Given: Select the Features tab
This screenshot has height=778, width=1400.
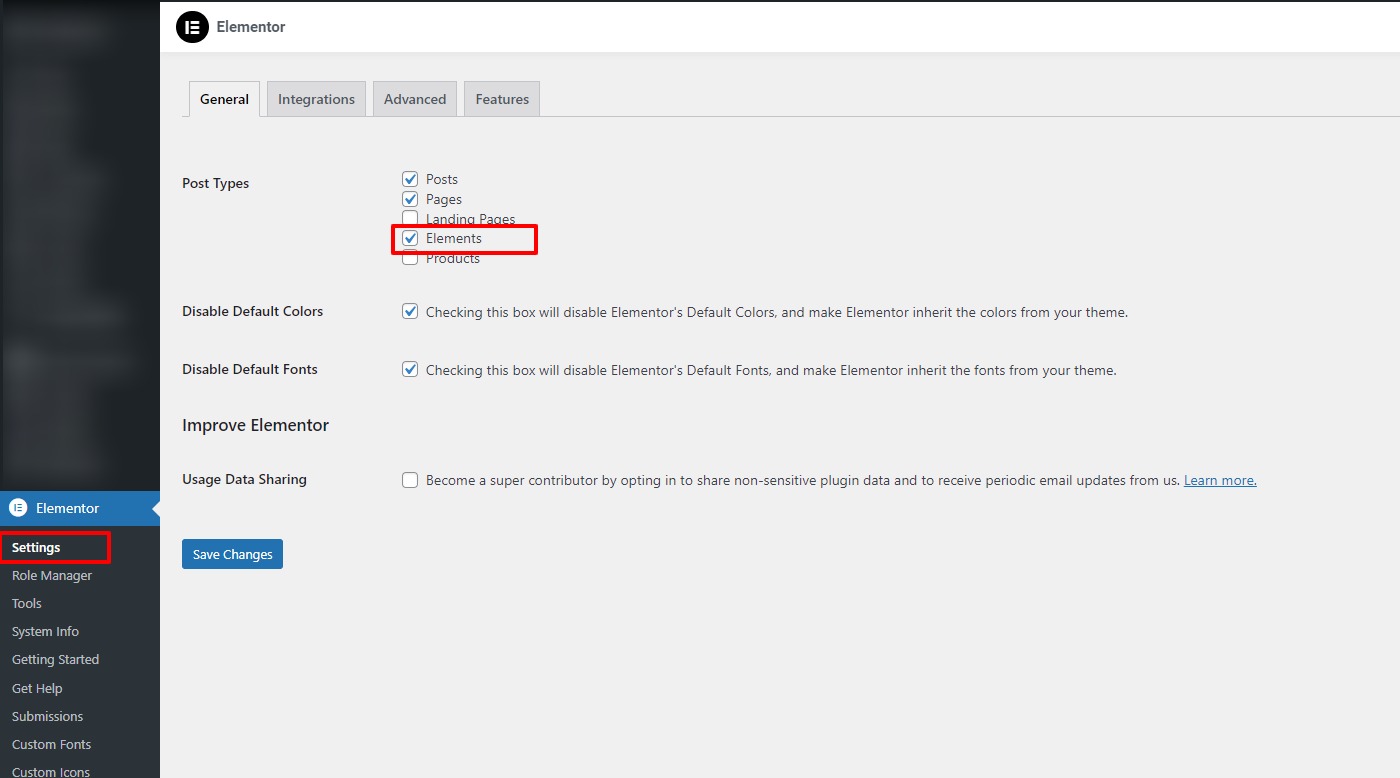Looking at the screenshot, I should pos(502,99).
